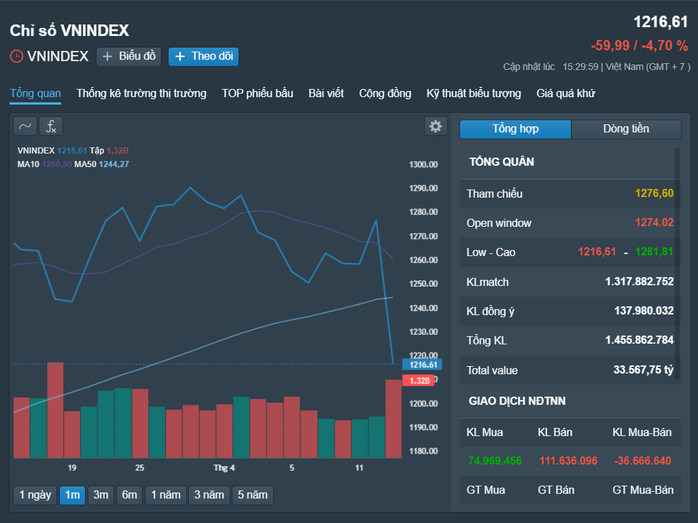Click the Low value 1216,61 in panel
Image resolution: width=698 pixels, height=523 pixels.
[x=597, y=252]
